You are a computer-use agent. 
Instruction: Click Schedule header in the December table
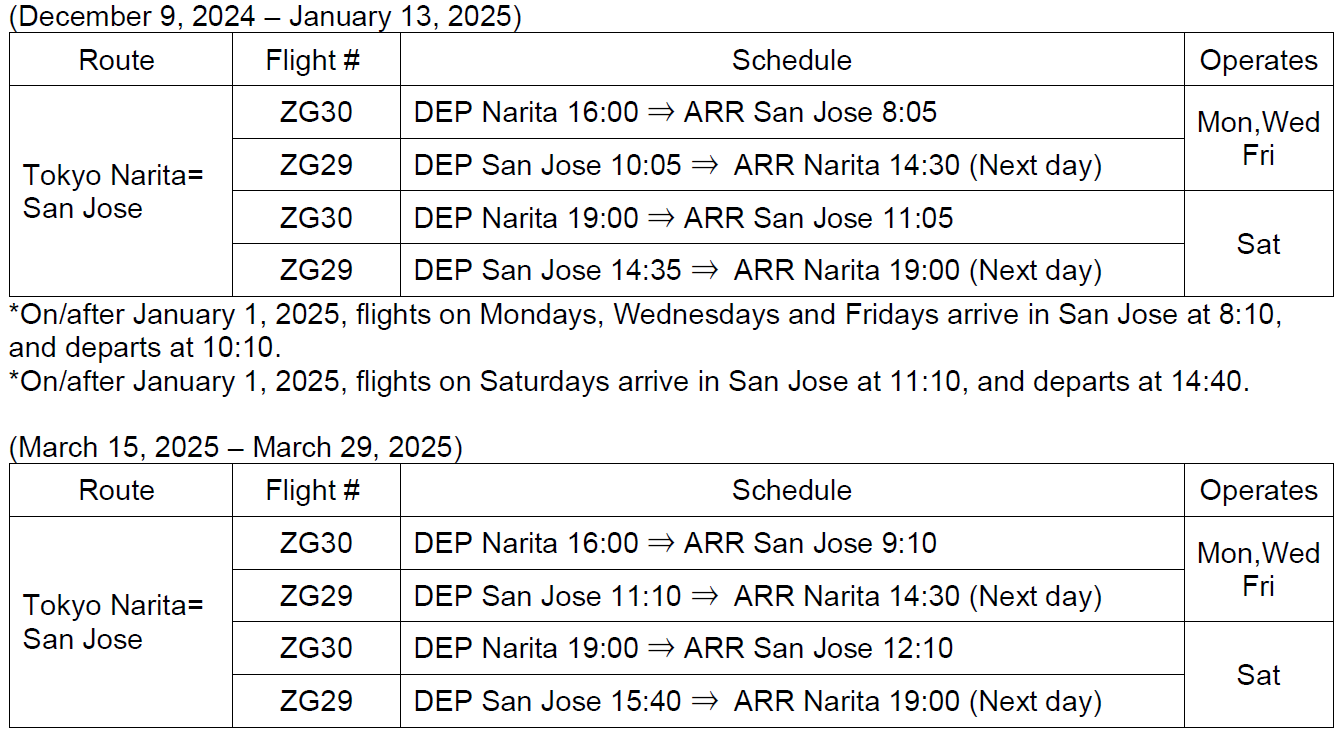[x=791, y=60]
